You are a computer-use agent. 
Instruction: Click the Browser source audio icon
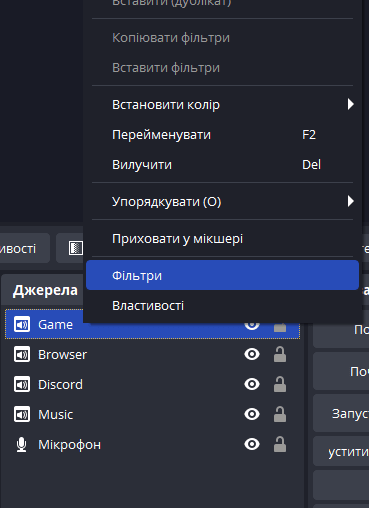[22, 354]
